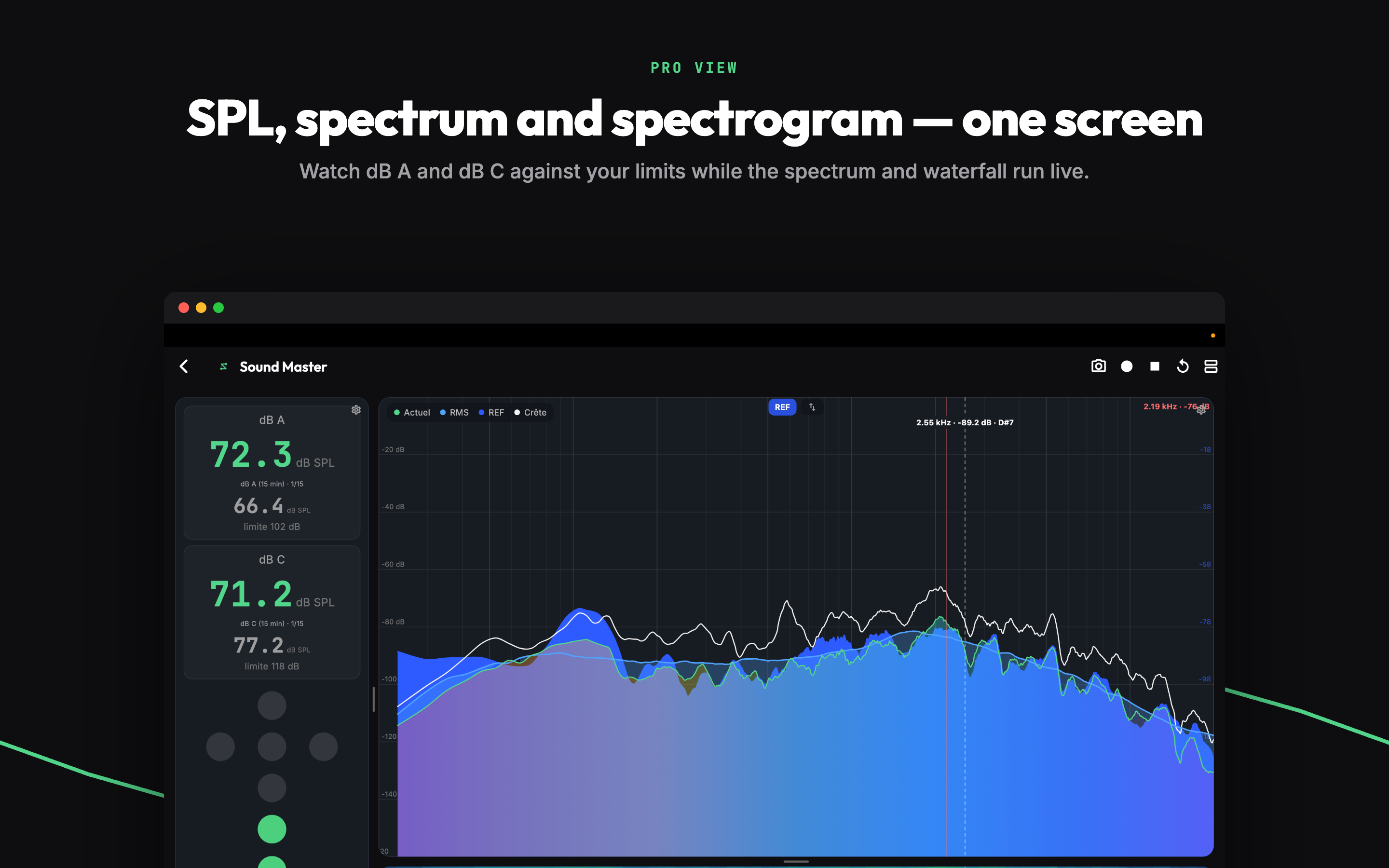Click the Sound Master logo icon
Viewport: 1389px width, 868px height.
tap(224, 366)
